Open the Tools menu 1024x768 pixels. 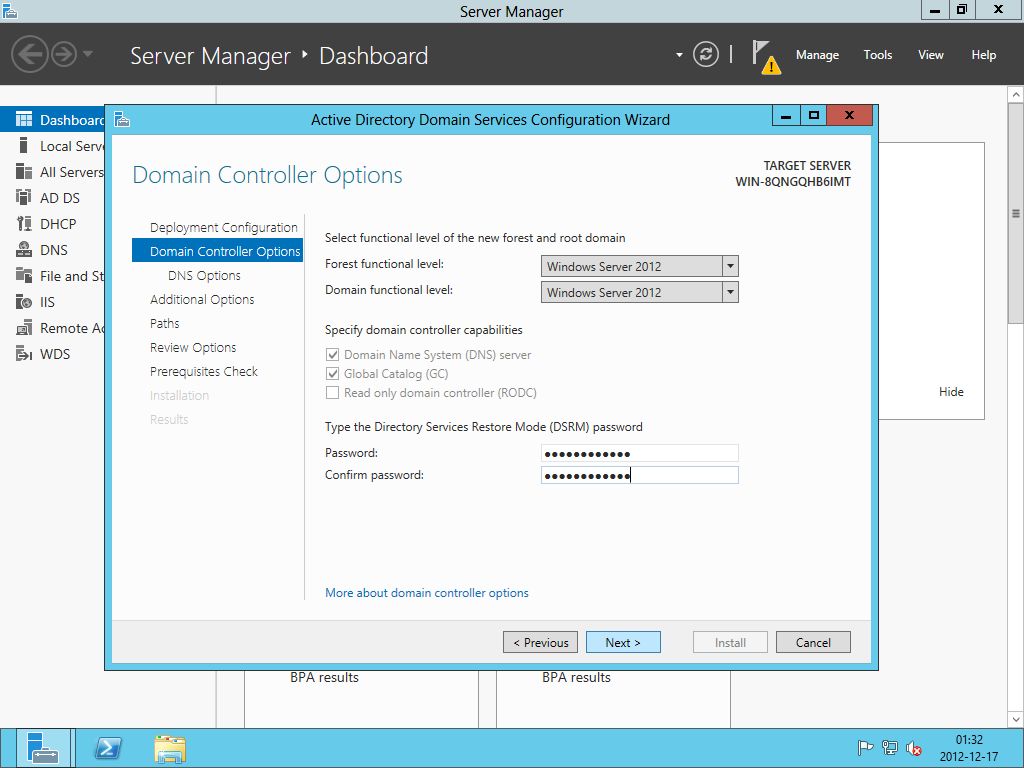877,55
